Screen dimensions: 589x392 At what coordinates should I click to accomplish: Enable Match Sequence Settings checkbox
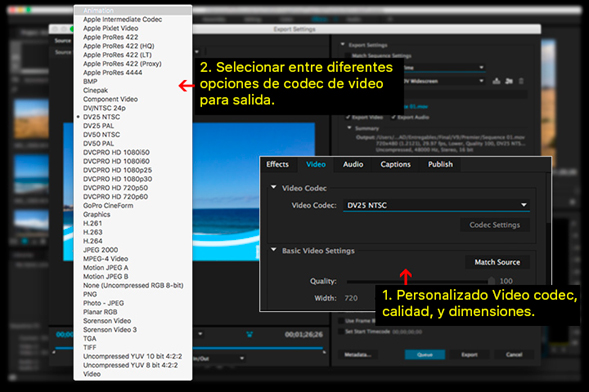click(348, 56)
